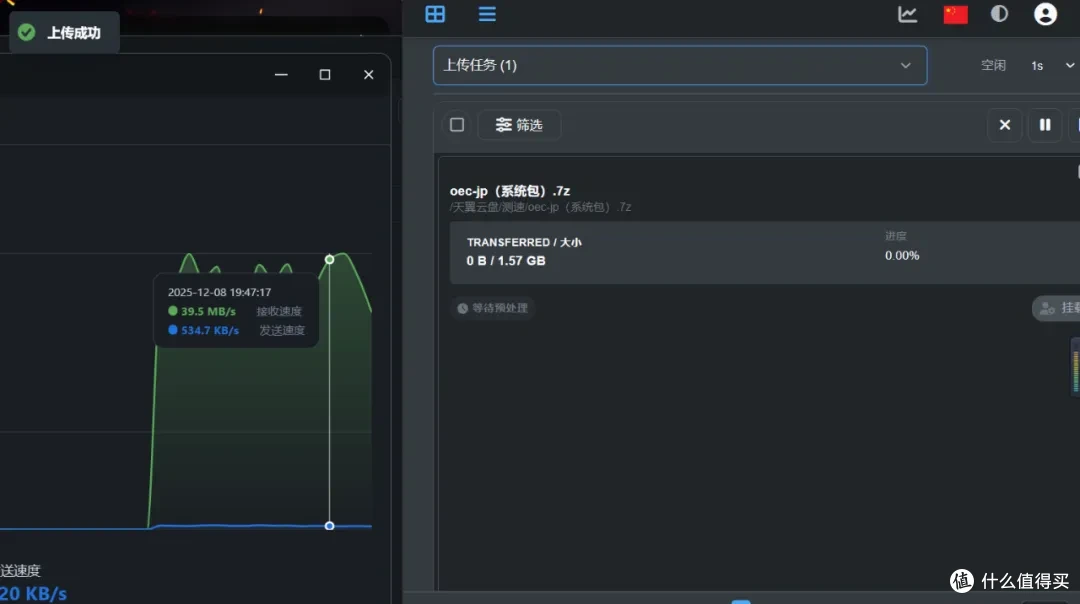Viewport: 1080px width, 604px height.
Task: Click the 0 B / 1.57 GB transferred value
Action: 506,261
